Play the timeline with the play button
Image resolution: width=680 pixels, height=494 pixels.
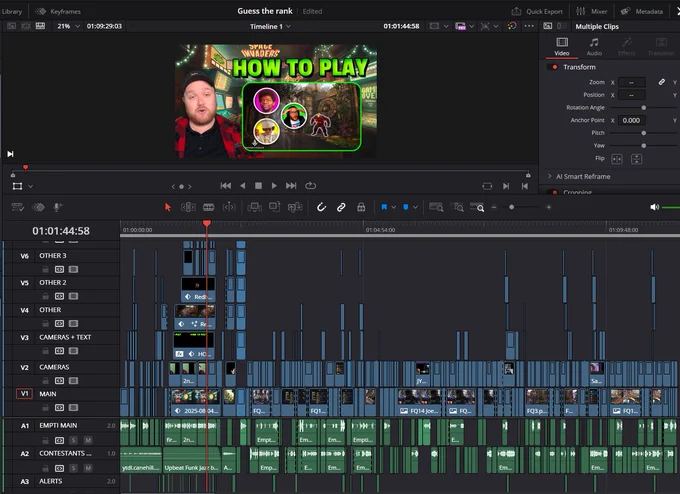[274, 186]
